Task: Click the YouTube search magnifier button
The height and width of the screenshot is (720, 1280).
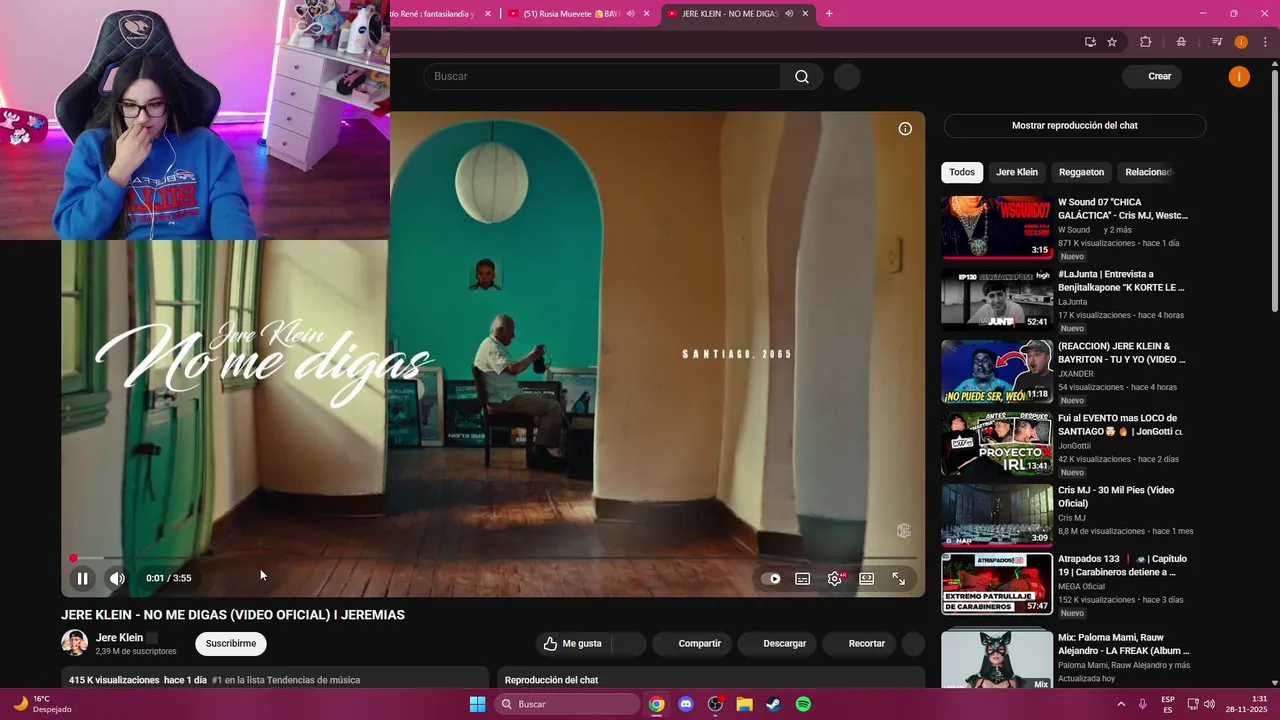Action: point(802,77)
